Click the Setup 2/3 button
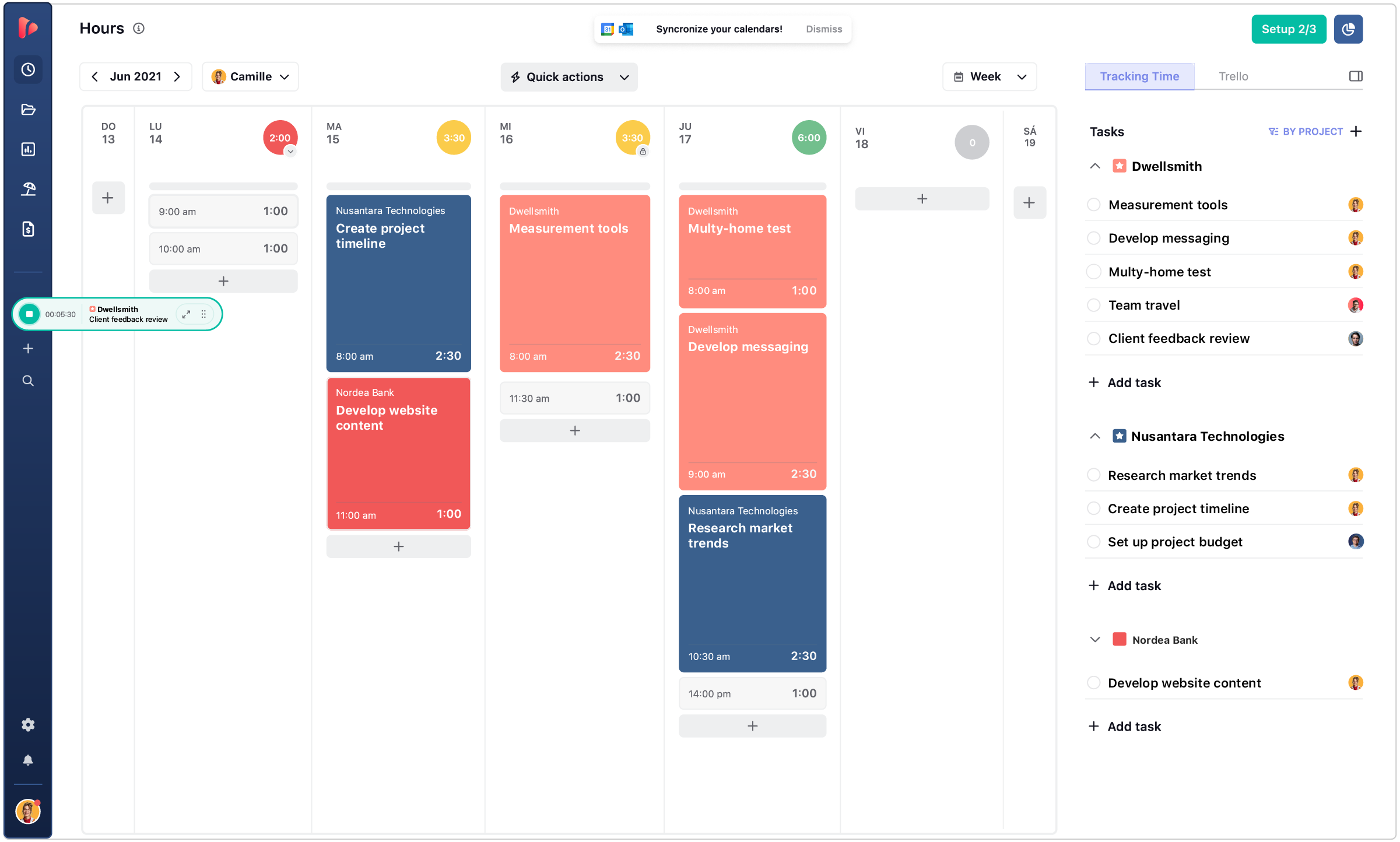1400x842 pixels. (x=1289, y=29)
